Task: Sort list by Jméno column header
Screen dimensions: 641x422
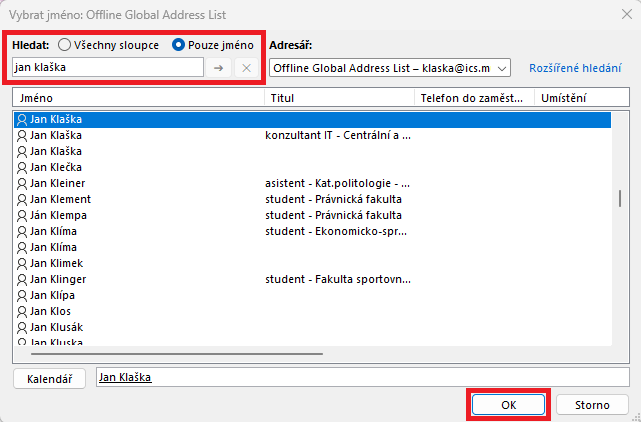Action: (x=139, y=98)
